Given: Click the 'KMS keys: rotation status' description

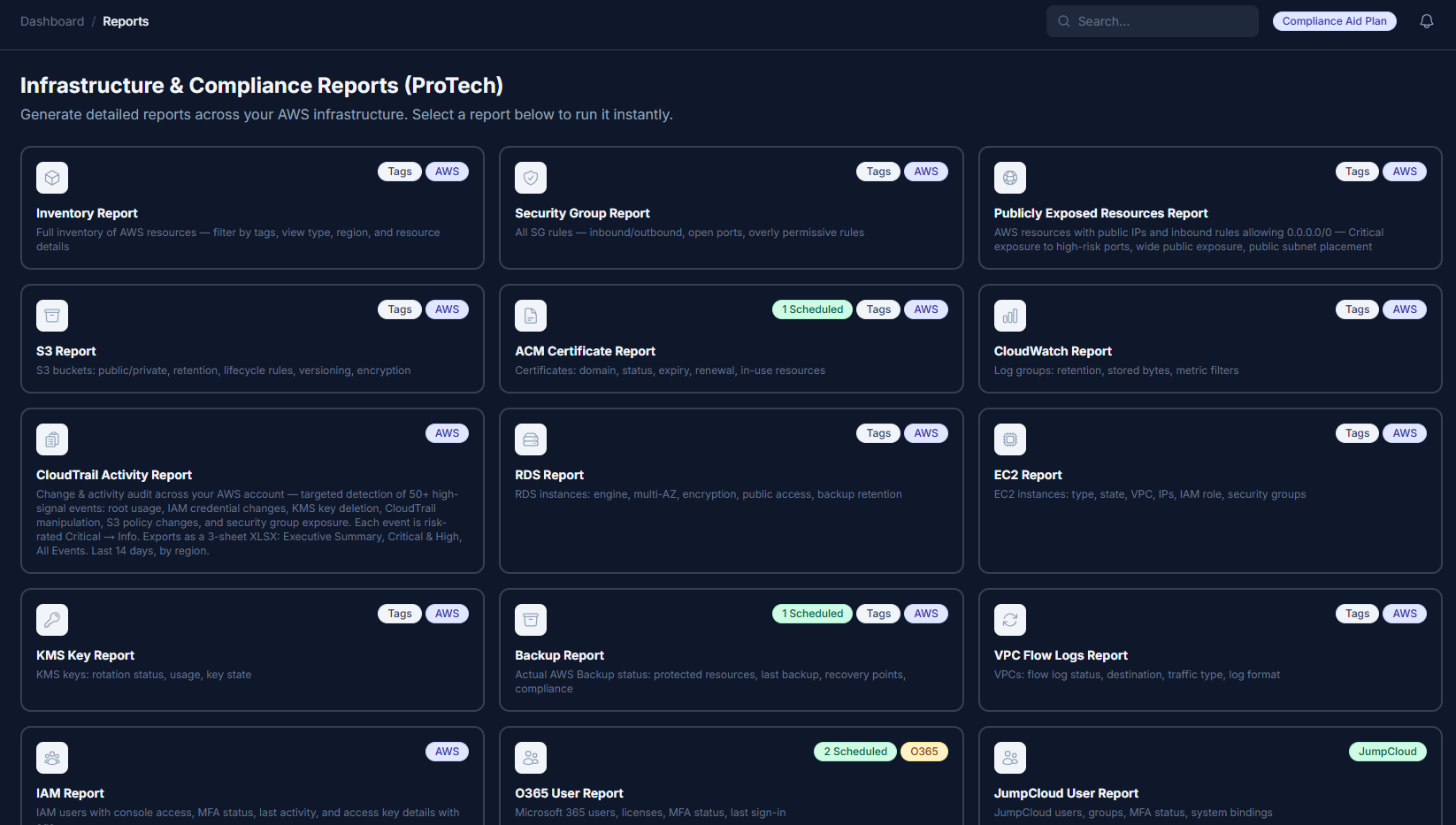Looking at the screenshot, I should [x=143, y=675].
